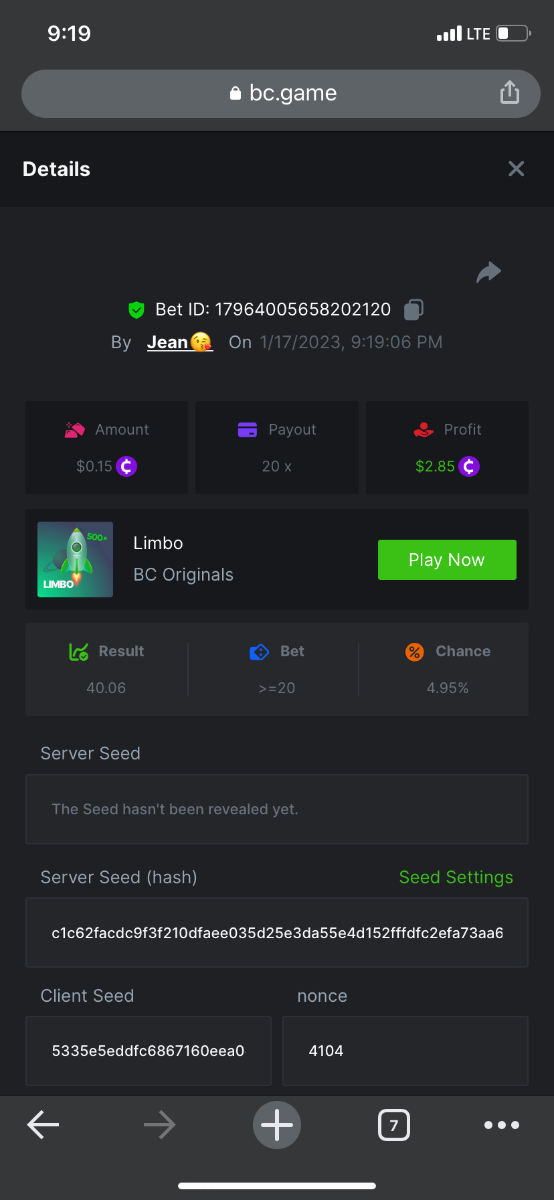The image size is (554, 1200).
Task: Close the Details panel
Action: pyautogui.click(x=516, y=169)
